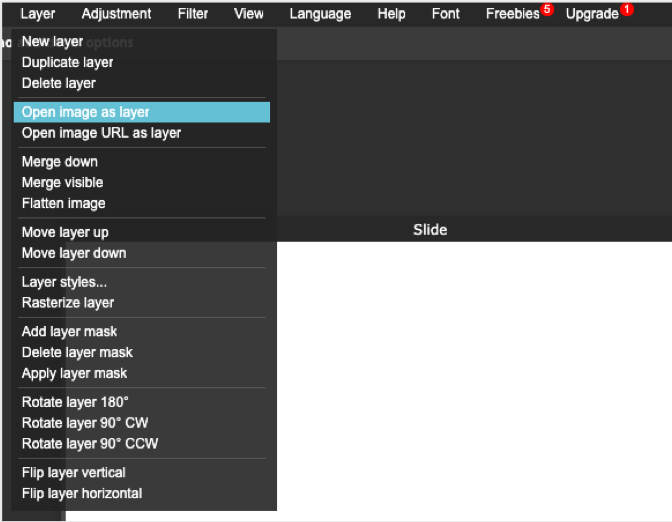
Task: Select Flatten image
Action: [63, 203]
